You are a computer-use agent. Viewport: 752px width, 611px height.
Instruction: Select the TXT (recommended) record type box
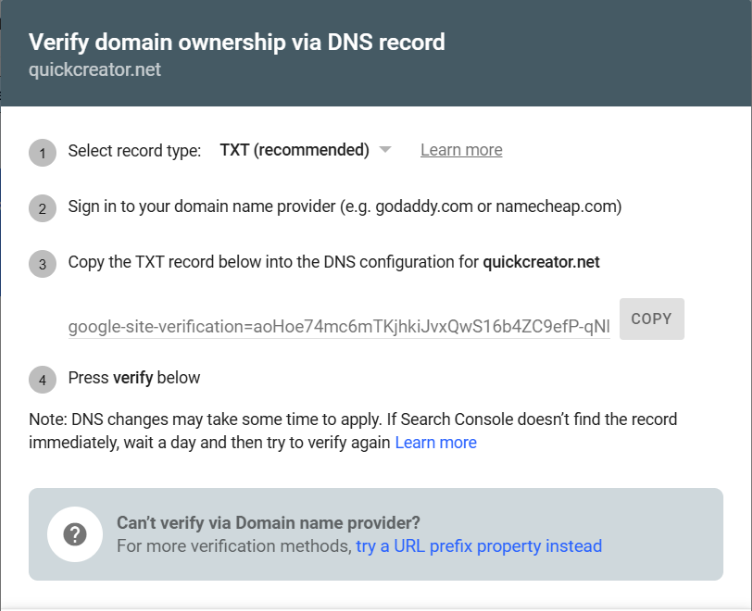coord(306,150)
